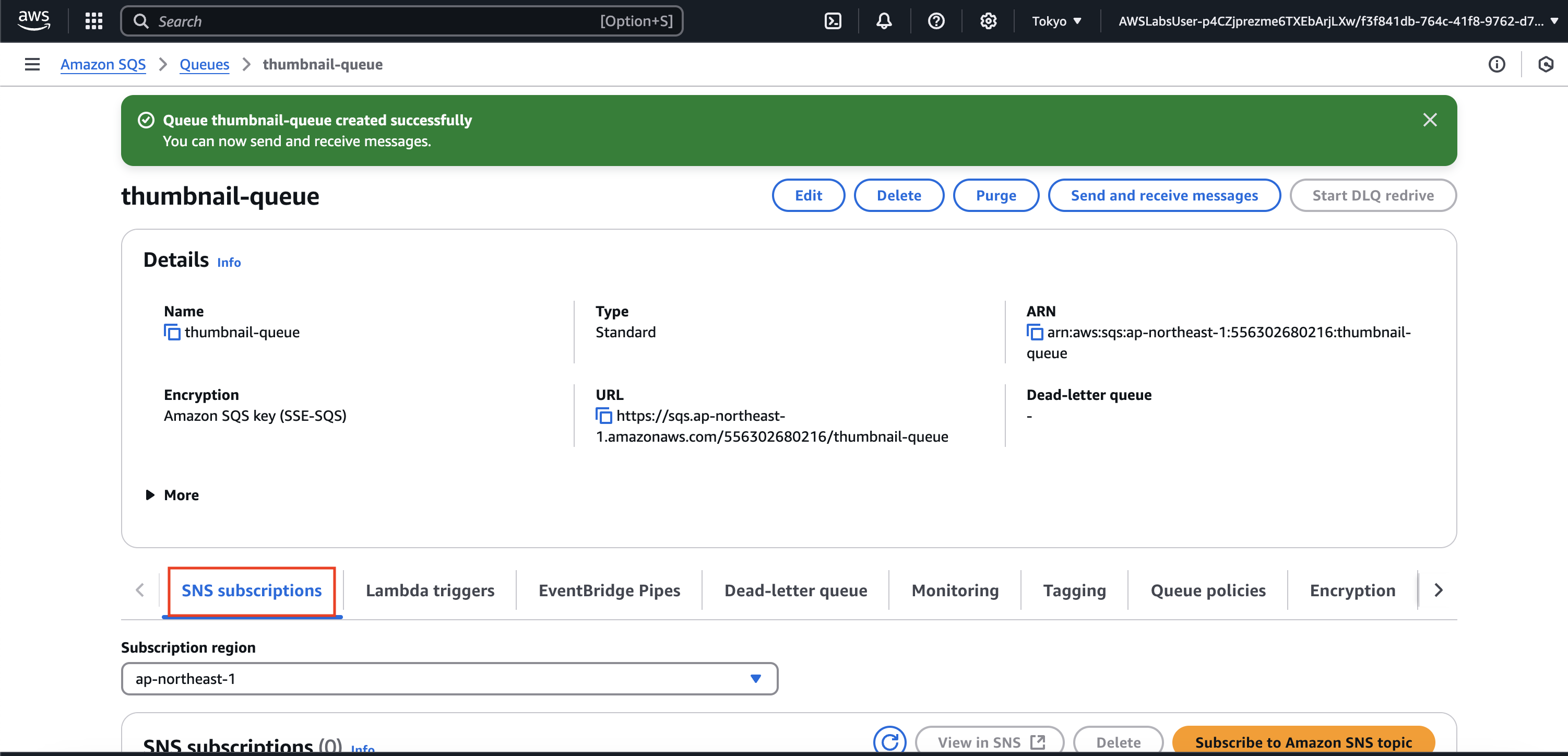The image size is (1568, 756).
Task: Open the notifications bell
Action: pyautogui.click(x=883, y=21)
